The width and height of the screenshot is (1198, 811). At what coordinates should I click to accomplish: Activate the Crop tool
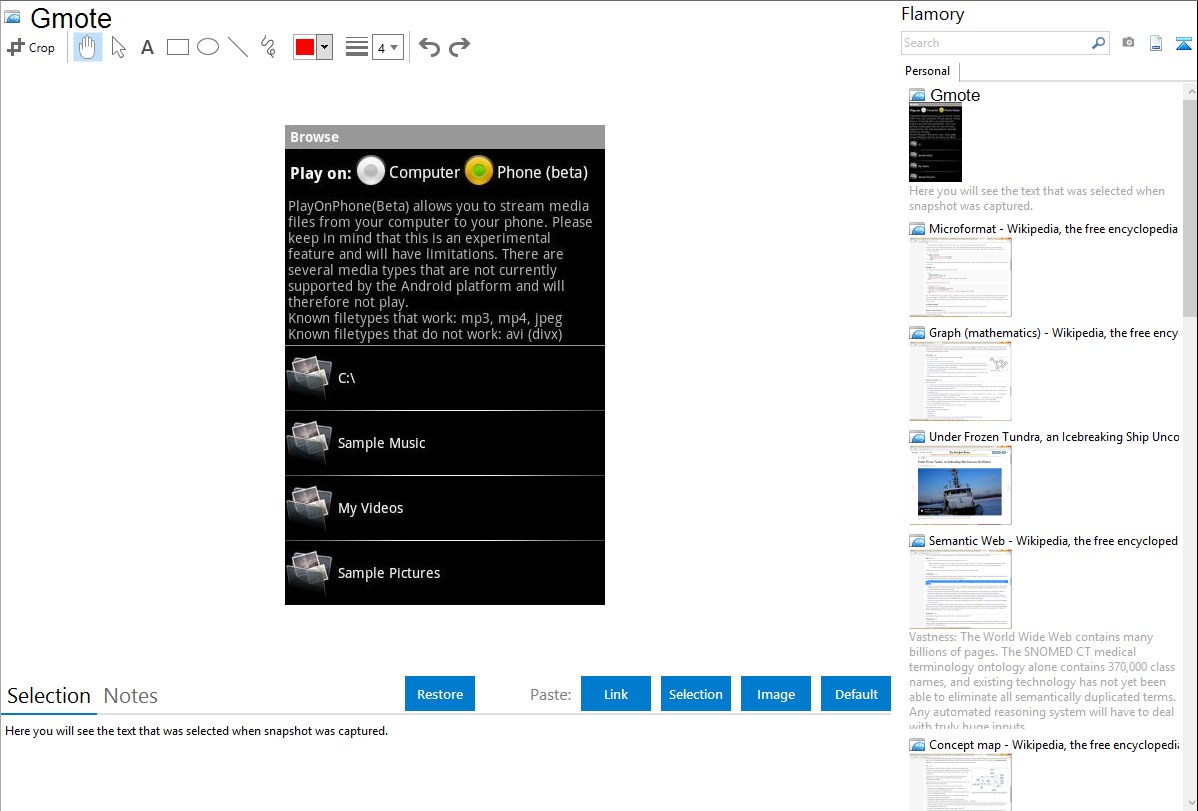31,47
